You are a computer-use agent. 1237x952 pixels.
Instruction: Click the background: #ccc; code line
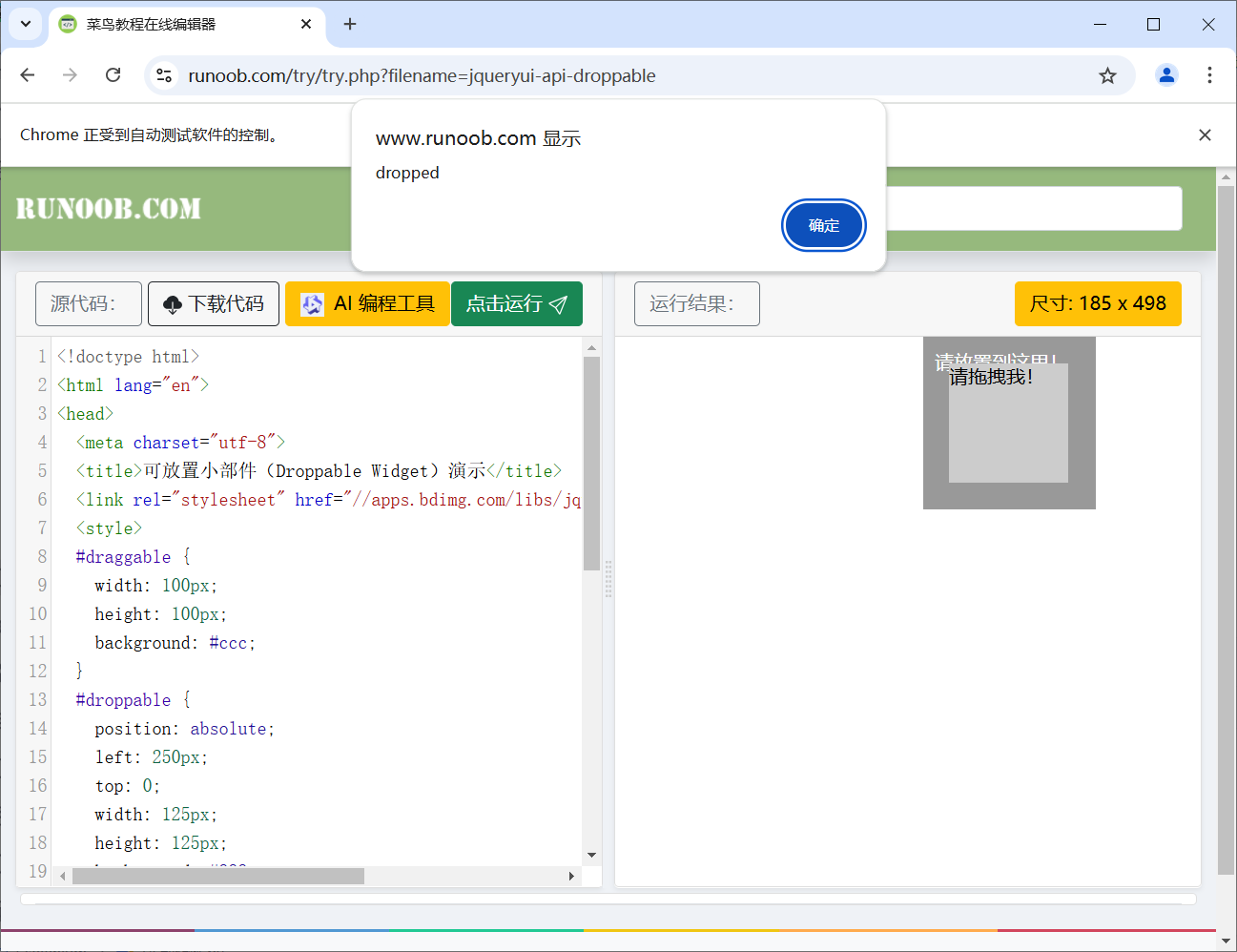pyautogui.click(x=175, y=643)
